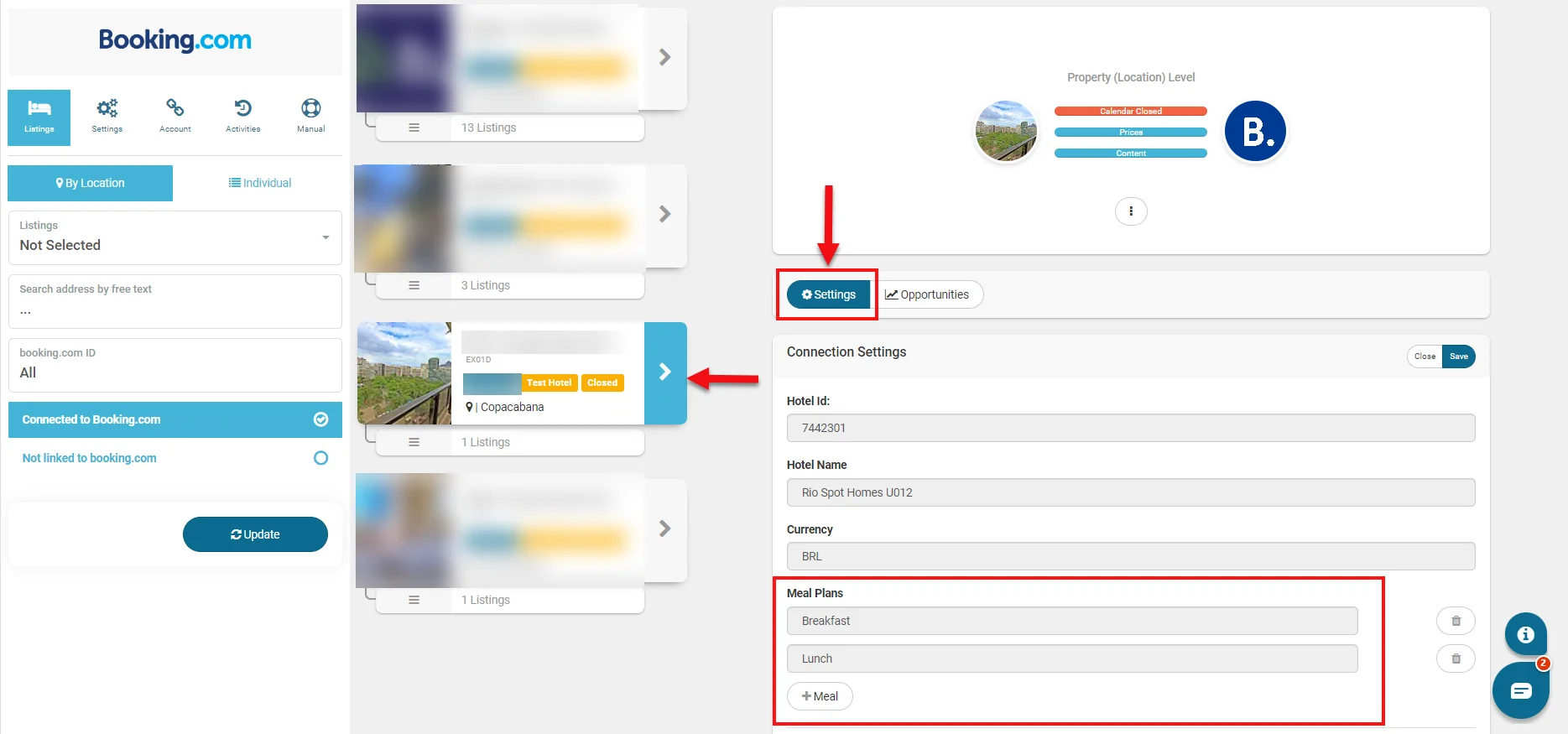Expand the Listings Not Selected dropdown

tap(175, 237)
